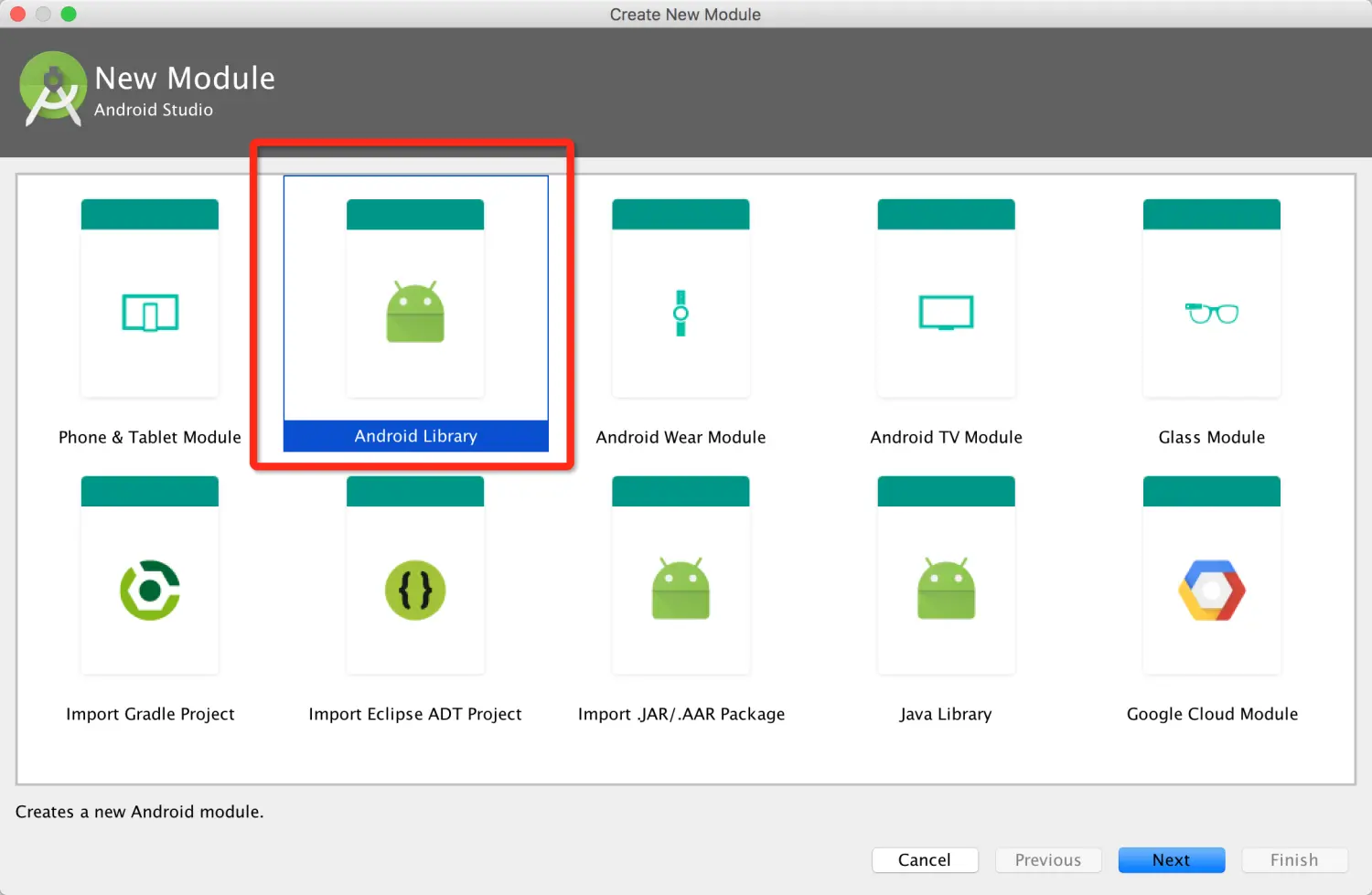Select the Phone & Tablet Module icon
This screenshot has height=895, width=1372.
tap(150, 314)
